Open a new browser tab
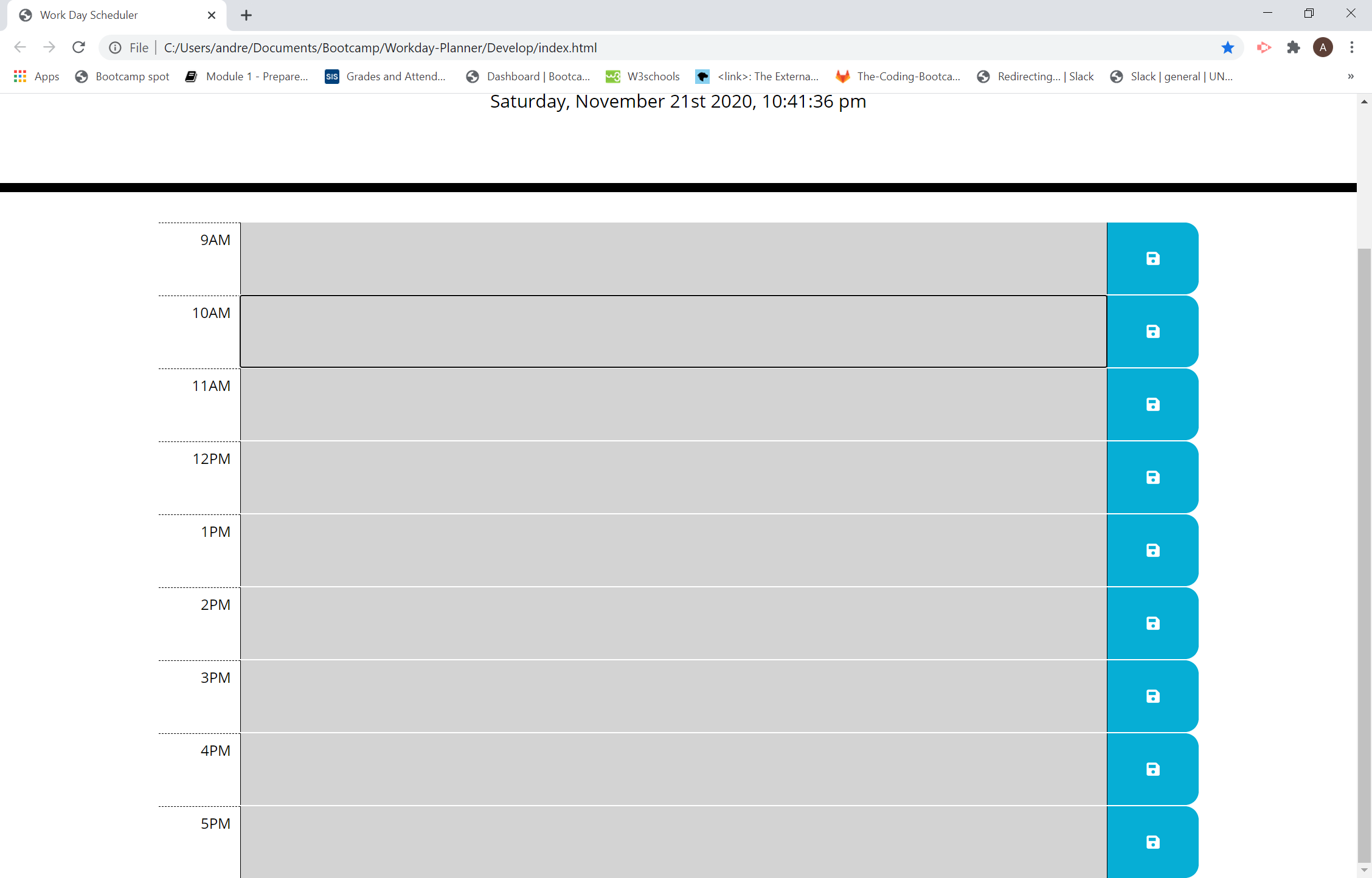The width and height of the screenshot is (1372, 878). pos(246,15)
